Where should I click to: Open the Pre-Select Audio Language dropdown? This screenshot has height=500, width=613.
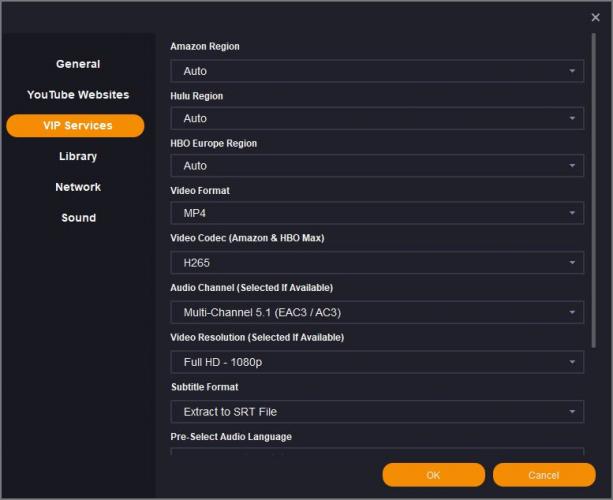pyautogui.click(x=376, y=453)
